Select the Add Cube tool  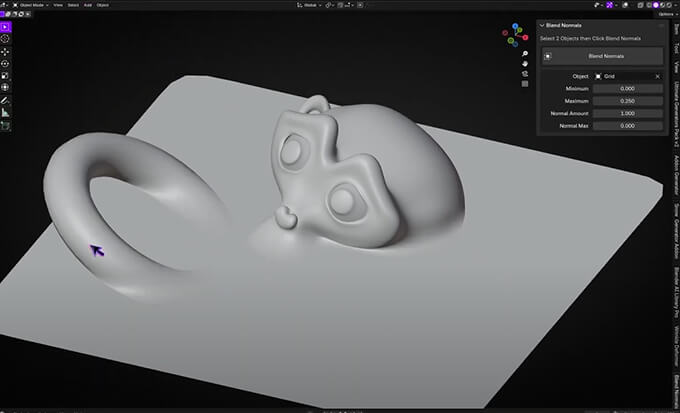click(5, 126)
